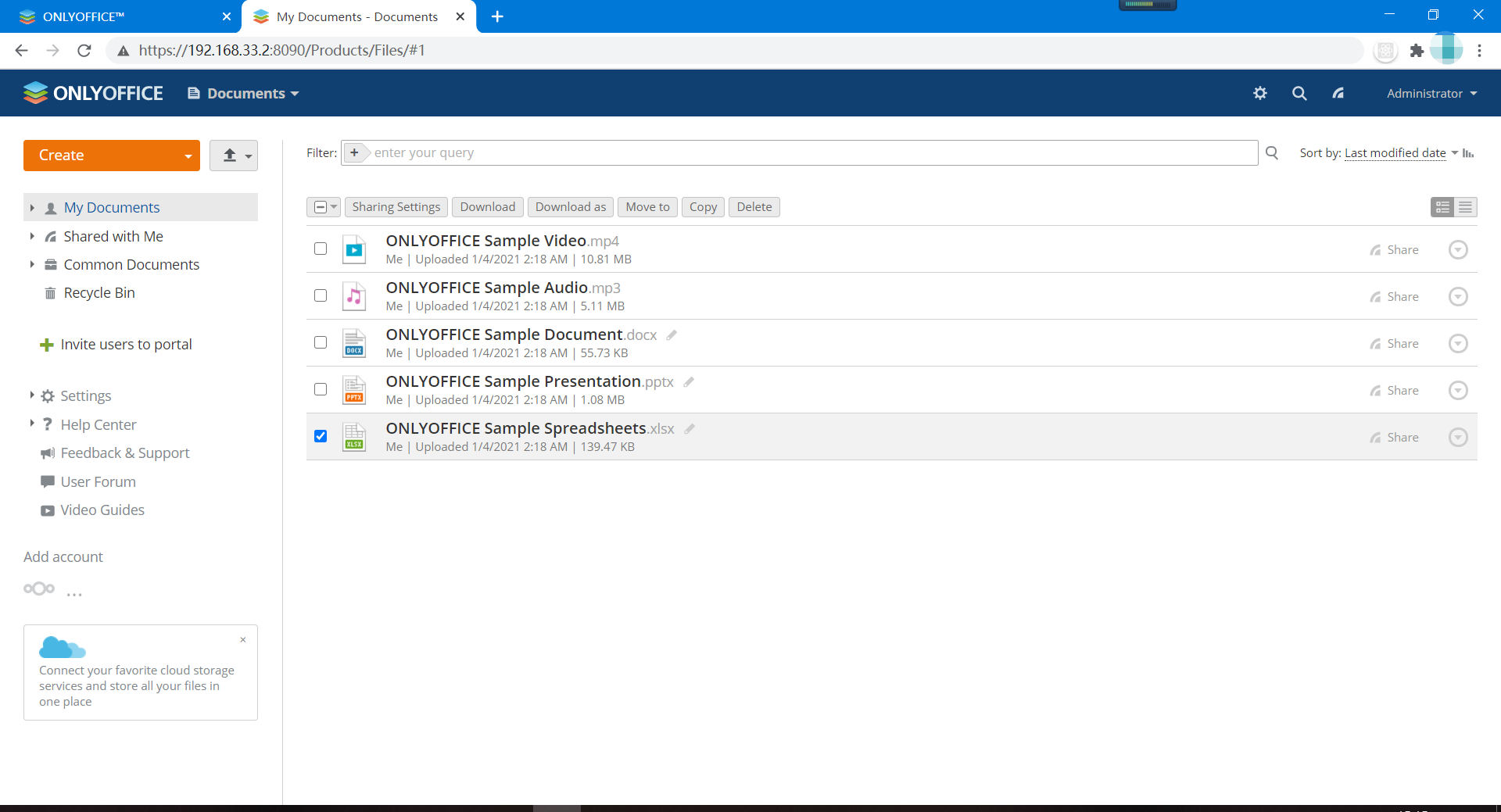Image resolution: width=1501 pixels, height=812 pixels.
Task: Expand the Shared with Me section
Action: point(32,236)
